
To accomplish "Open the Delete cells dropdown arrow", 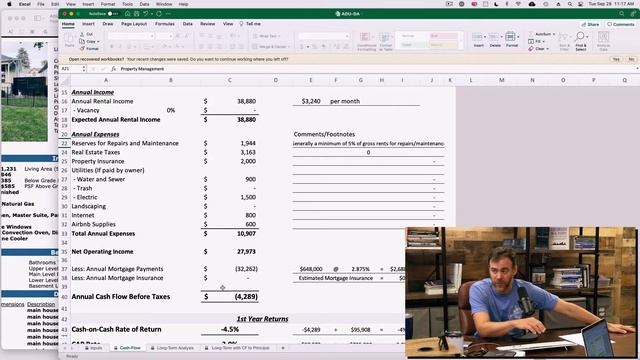I will tap(501, 37).
